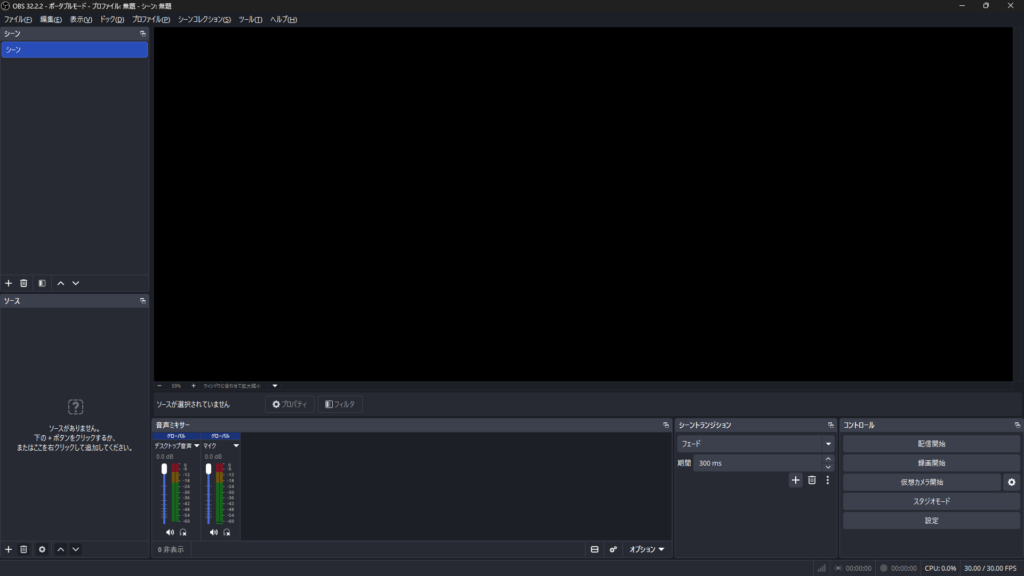This screenshot has width=1024, height=576.
Task: Float the シーントランジション dock using its corner icon
Action: (830, 425)
